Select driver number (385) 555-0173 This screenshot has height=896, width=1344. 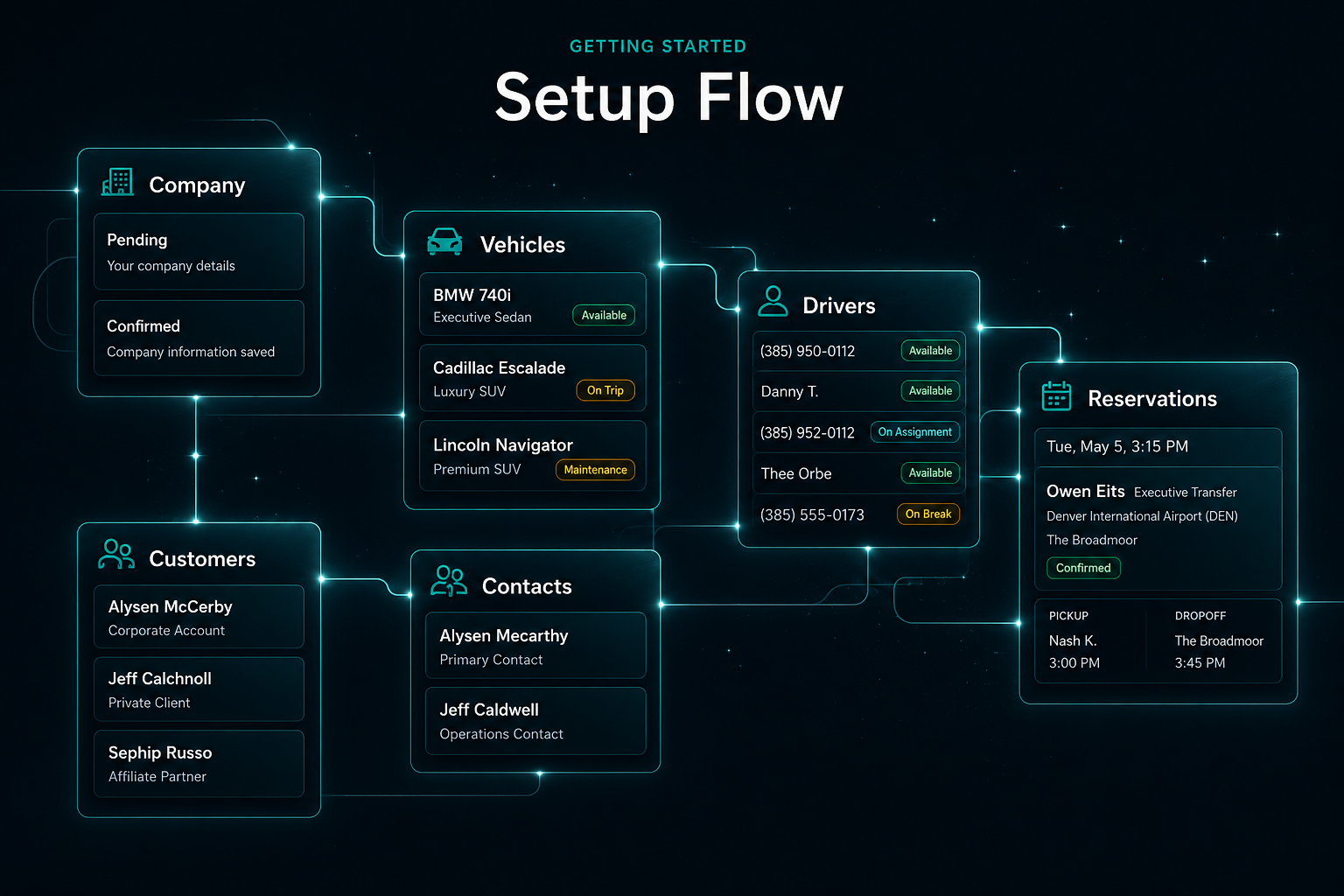coord(812,514)
